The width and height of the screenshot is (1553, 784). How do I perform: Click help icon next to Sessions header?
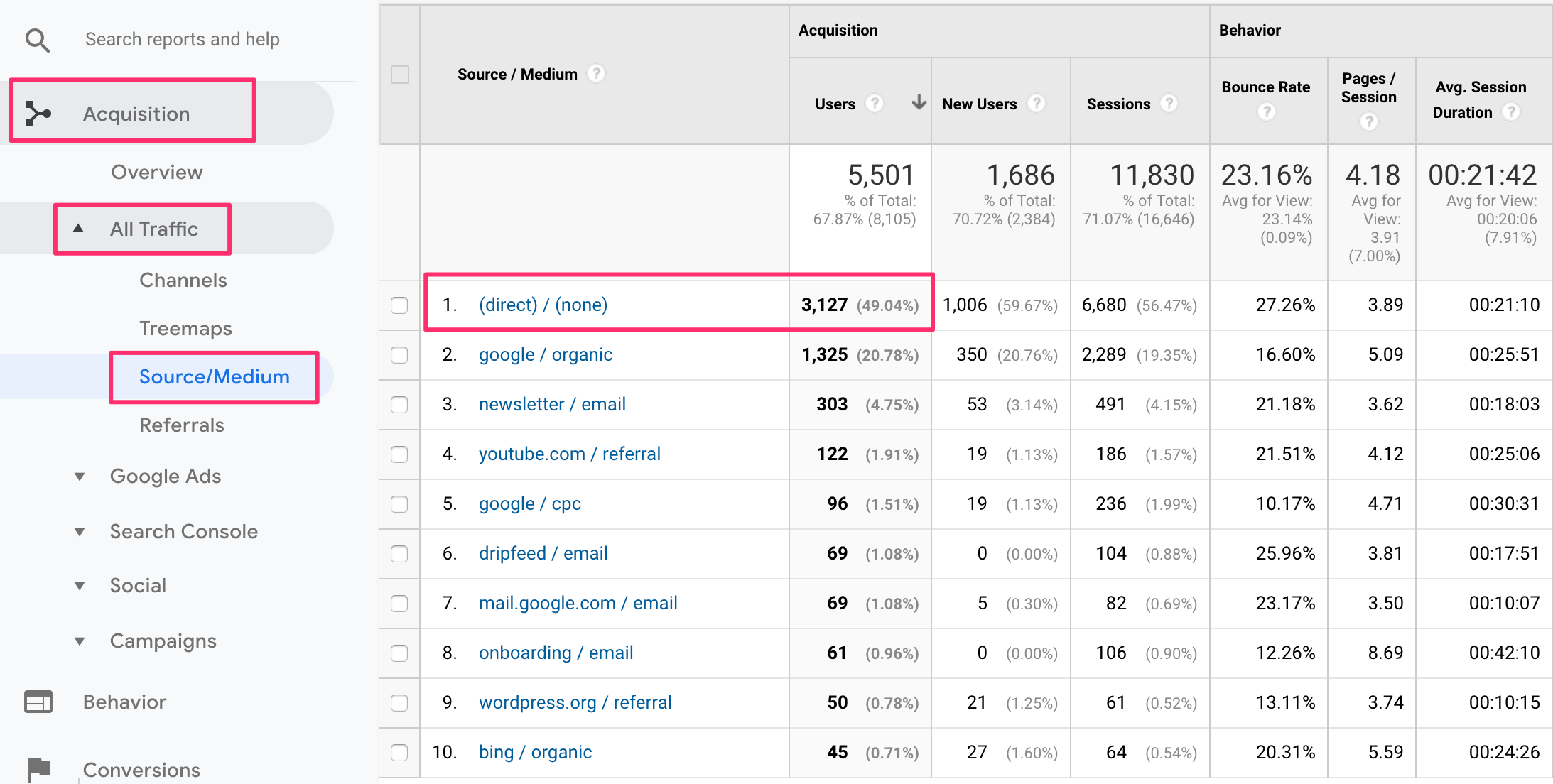[1169, 104]
